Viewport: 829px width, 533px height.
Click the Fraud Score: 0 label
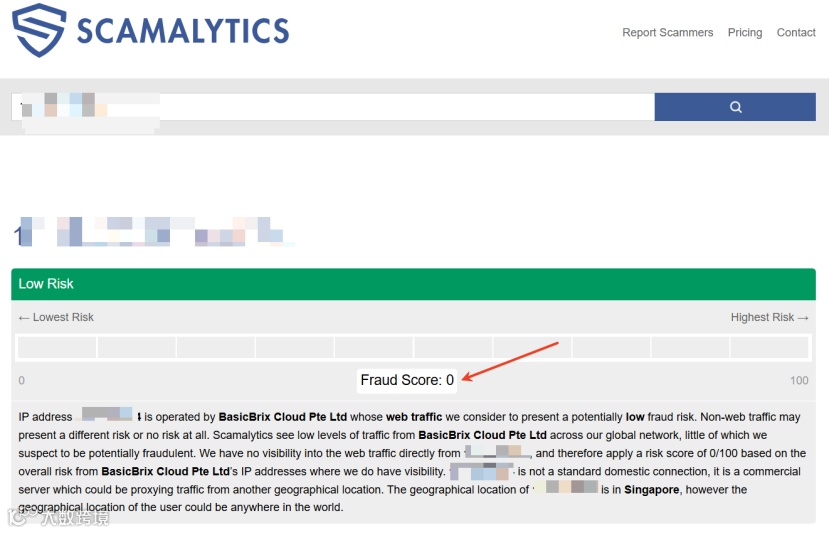tap(407, 380)
